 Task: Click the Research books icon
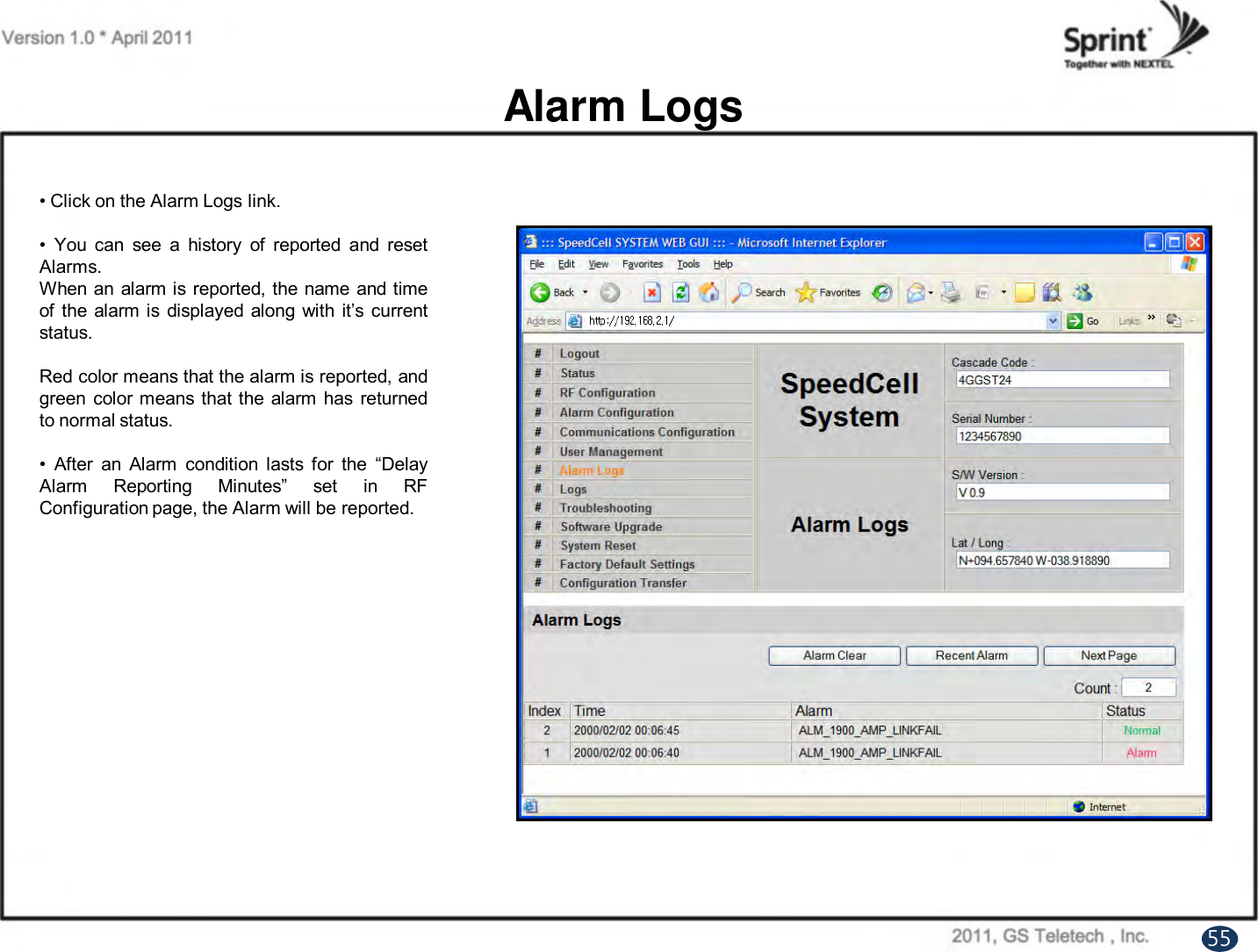point(1052,292)
